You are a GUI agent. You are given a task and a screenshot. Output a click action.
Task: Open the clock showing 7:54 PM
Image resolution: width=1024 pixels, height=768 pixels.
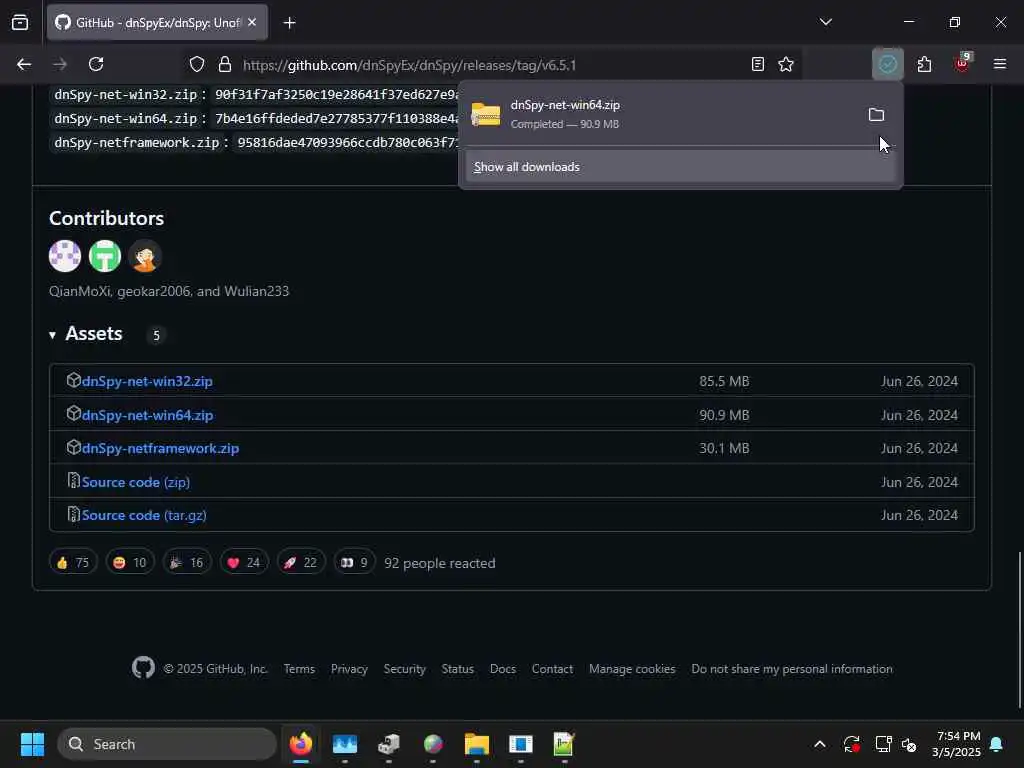tap(957, 744)
